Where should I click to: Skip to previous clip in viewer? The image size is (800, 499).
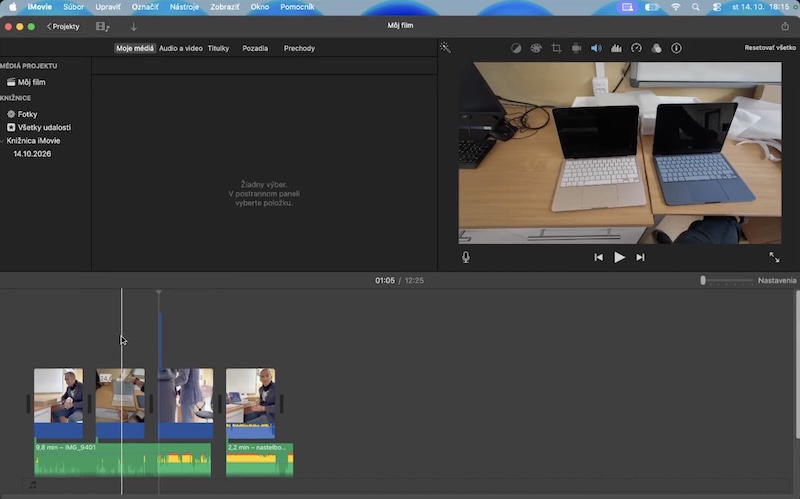point(598,257)
